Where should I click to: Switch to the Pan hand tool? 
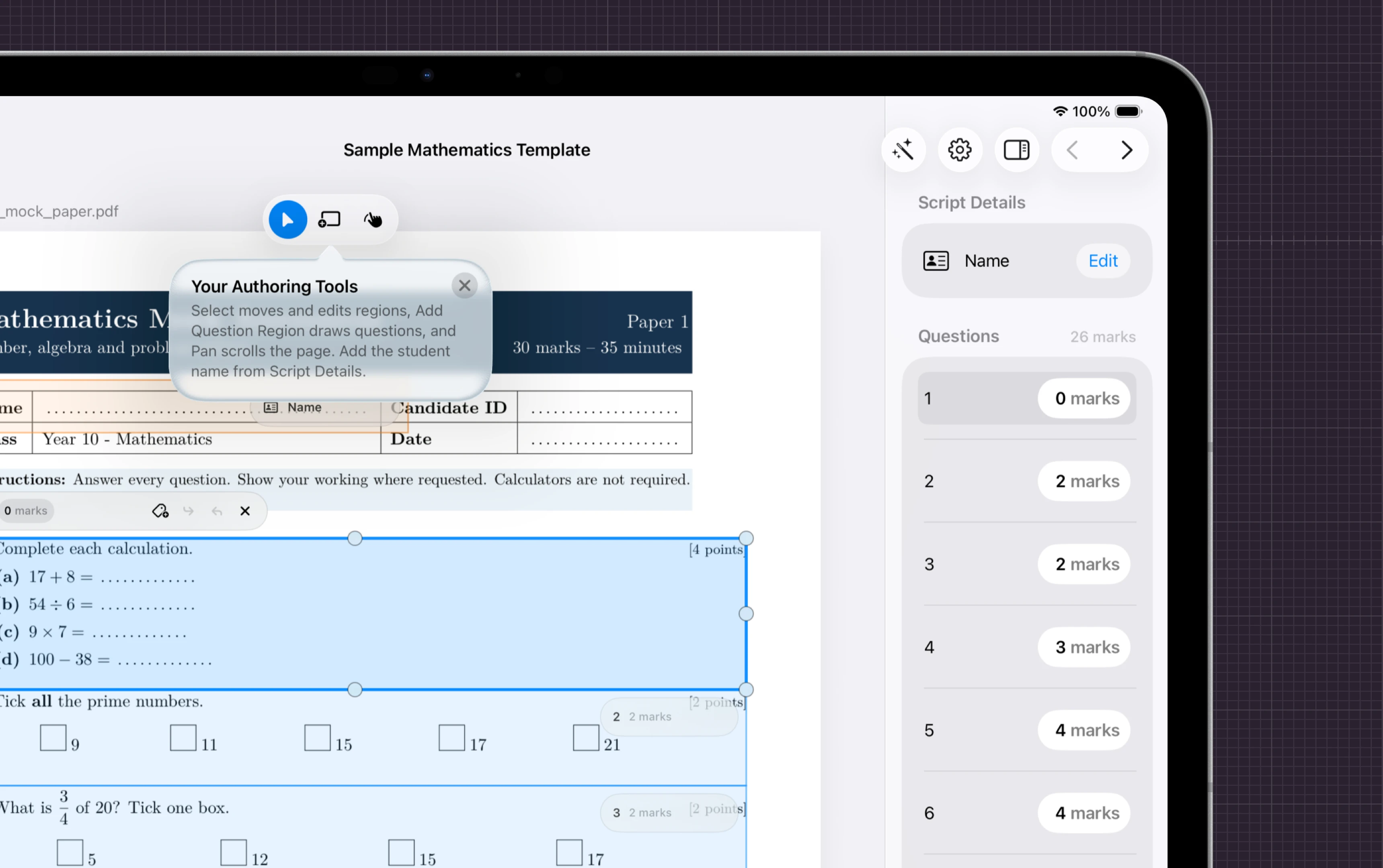click(373, 220)
